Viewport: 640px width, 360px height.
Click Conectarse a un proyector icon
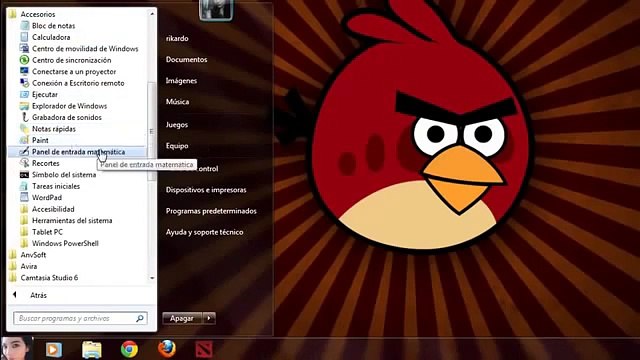tap(24, 71)
